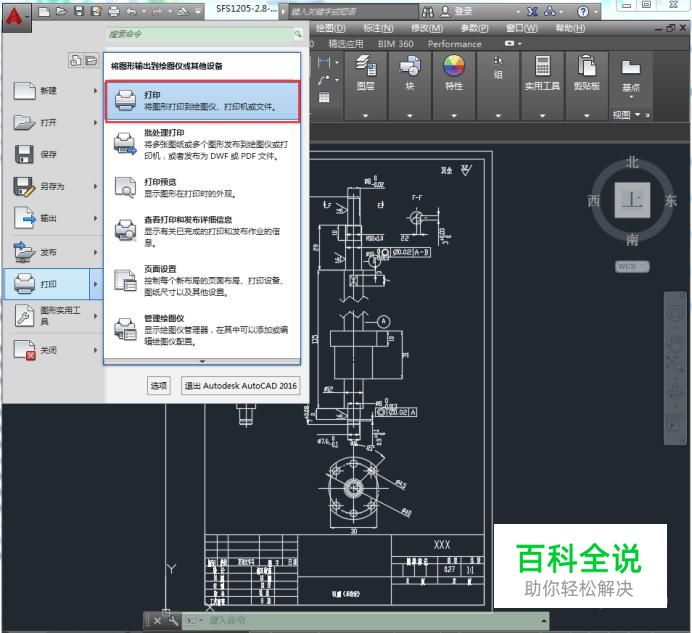The width and height of the screenshot is (692, 633).
Task: Click the Save disk icon in quick access toolbar
Action: [x=79, y=11]
